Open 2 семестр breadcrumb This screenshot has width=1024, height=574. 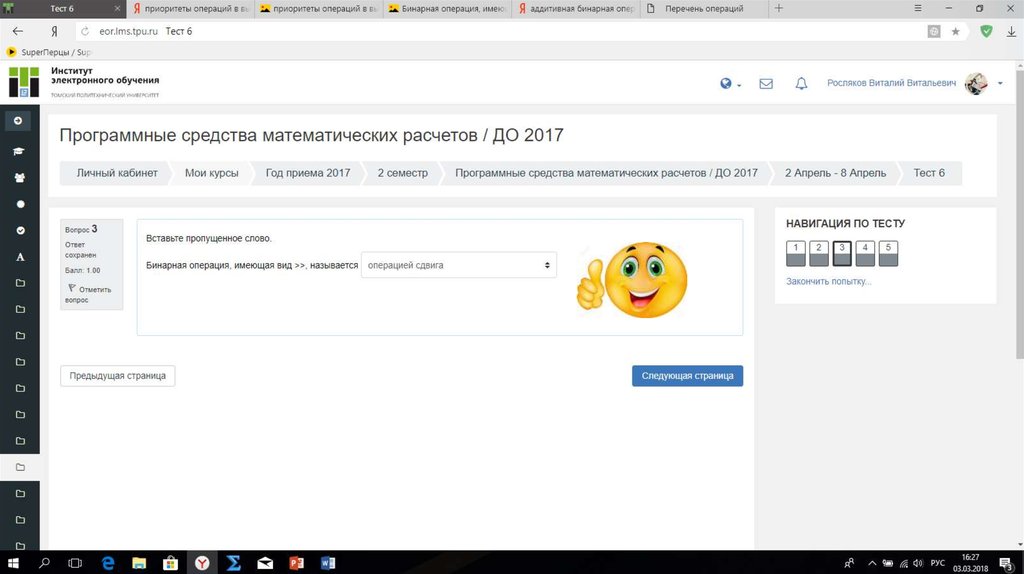point(402,173)
